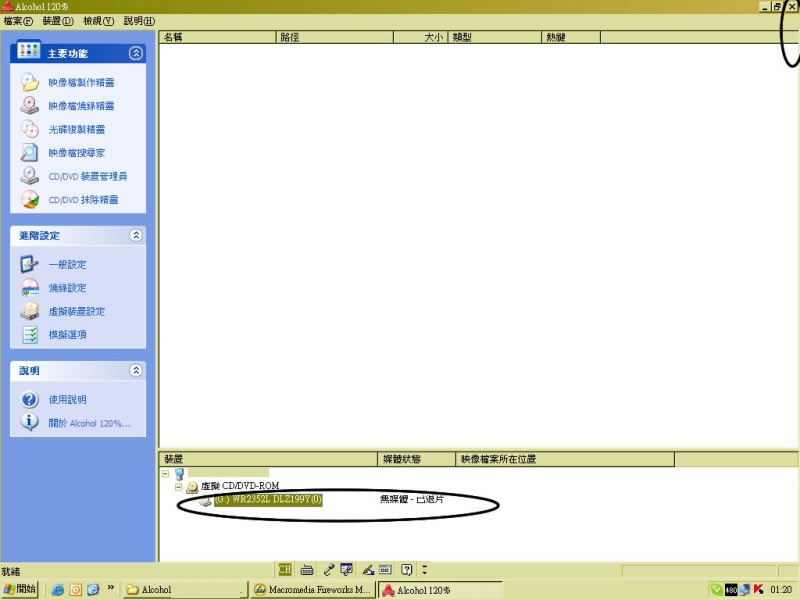Open 虛擬裝置設定 virtual drive settings

76,312
